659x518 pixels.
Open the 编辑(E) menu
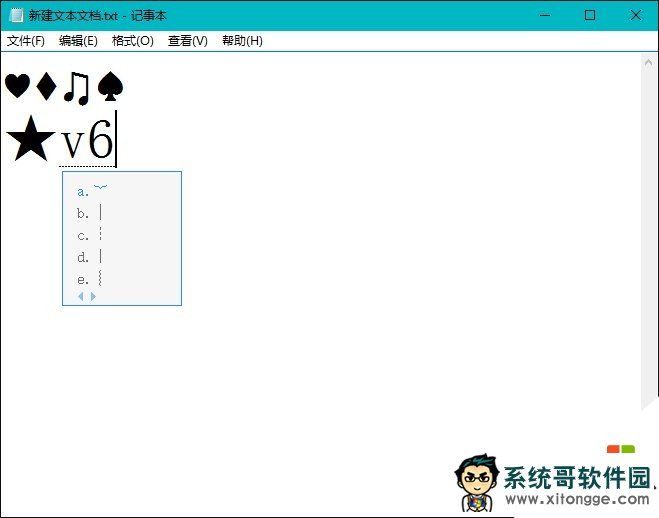tap(78, 41)
